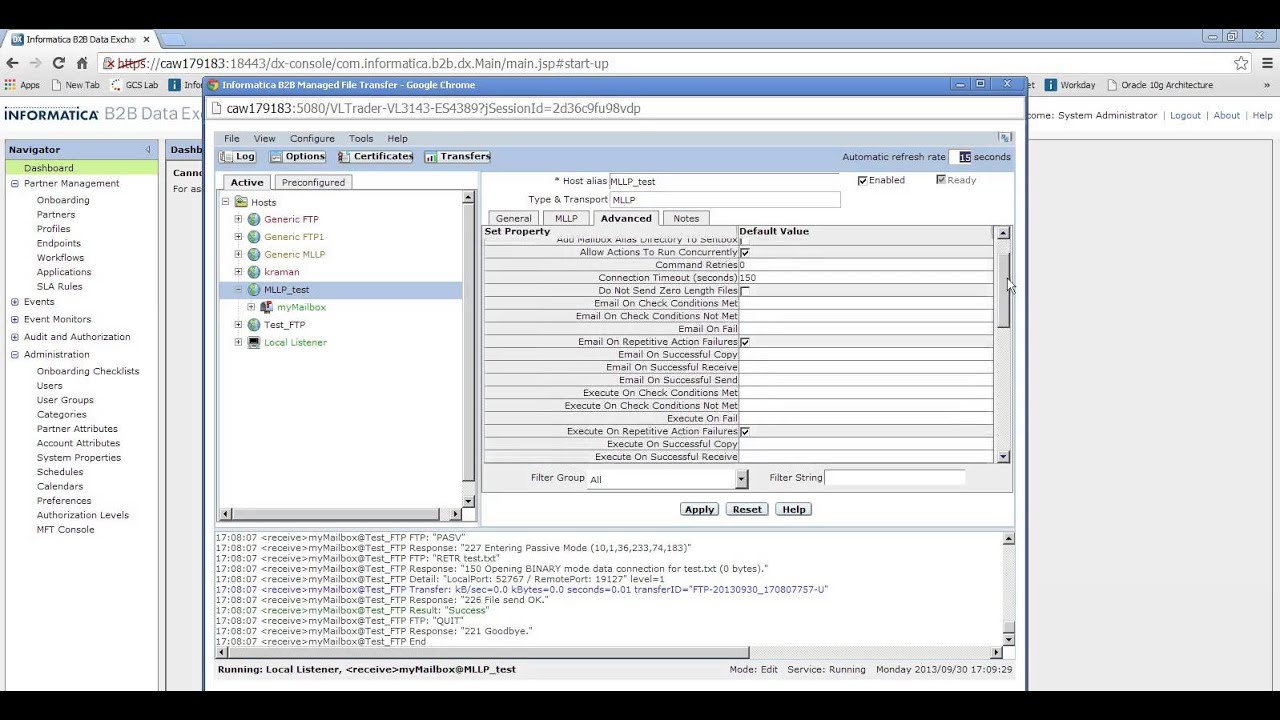Switch to the General tab
This screenshot has width=1280, height=720.
[513, 218]
